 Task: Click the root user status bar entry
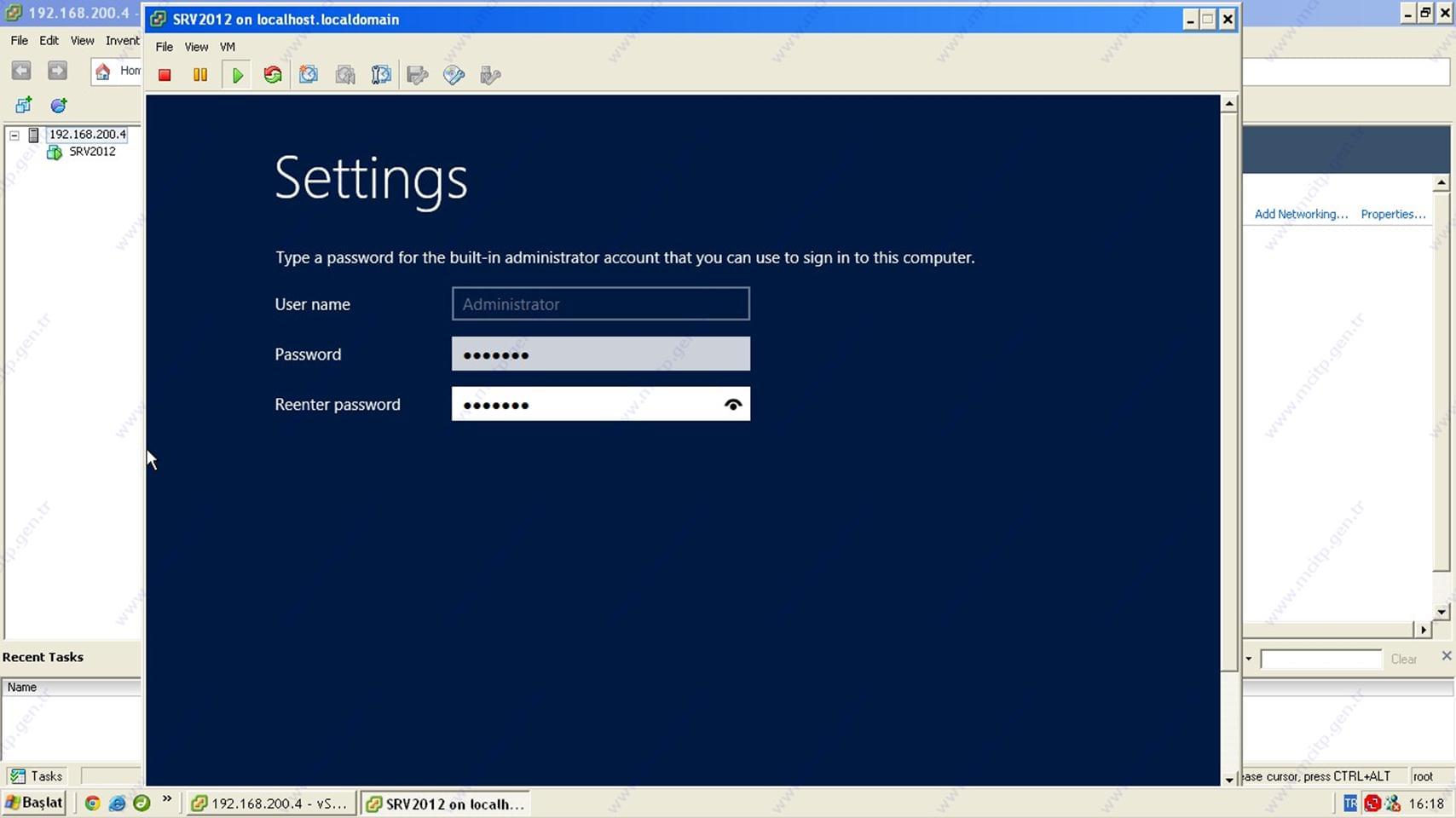point(1423,776)
